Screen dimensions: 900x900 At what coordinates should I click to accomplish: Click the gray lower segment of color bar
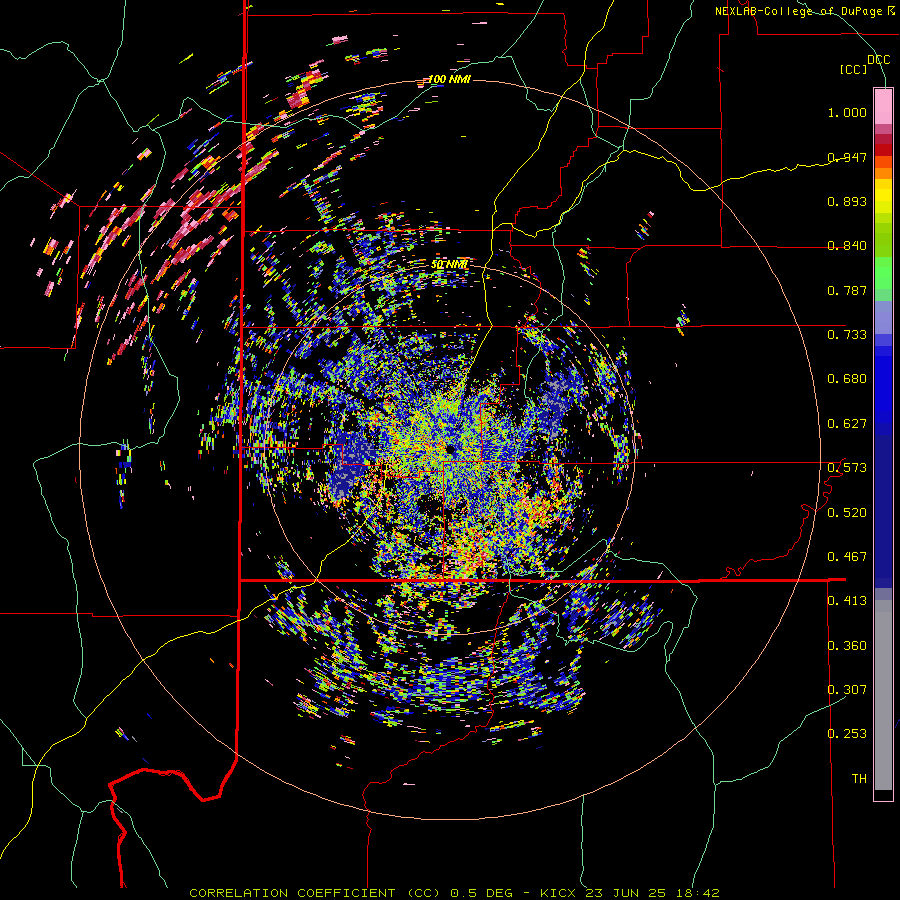883,695
